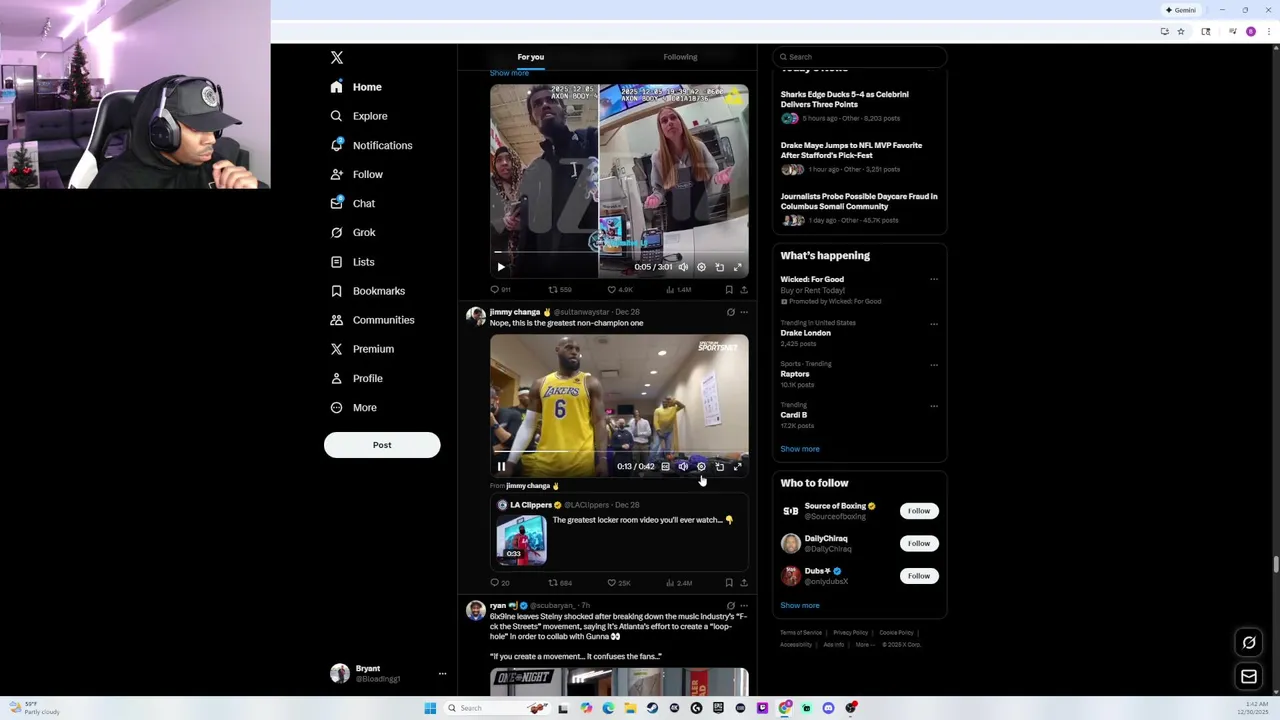Image resolution: width=1280 pixels, height=720 pixels.
Task: Open more options on jimmy changa's post
Action: pos(743,312)
